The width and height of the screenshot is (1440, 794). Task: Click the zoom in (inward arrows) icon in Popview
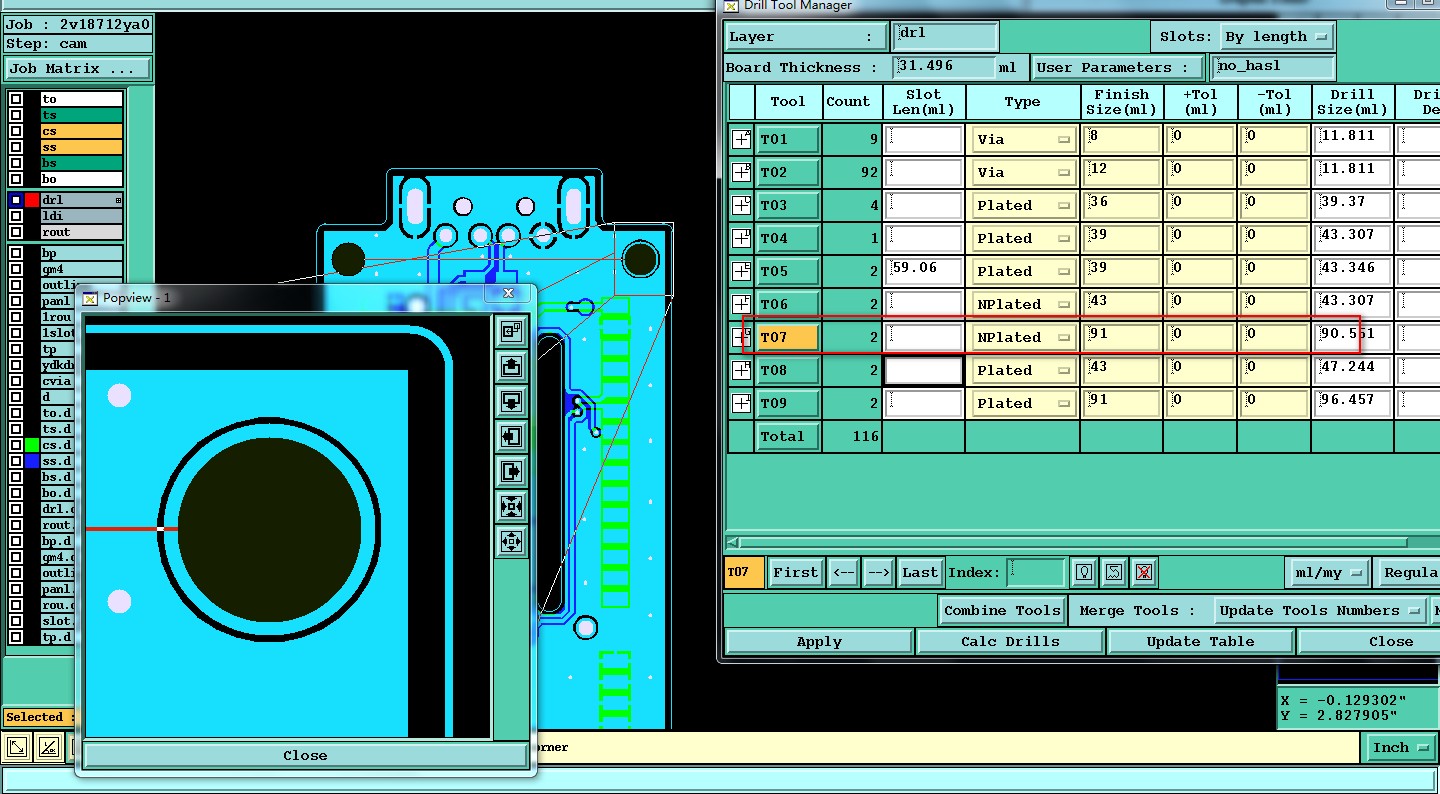511,506
